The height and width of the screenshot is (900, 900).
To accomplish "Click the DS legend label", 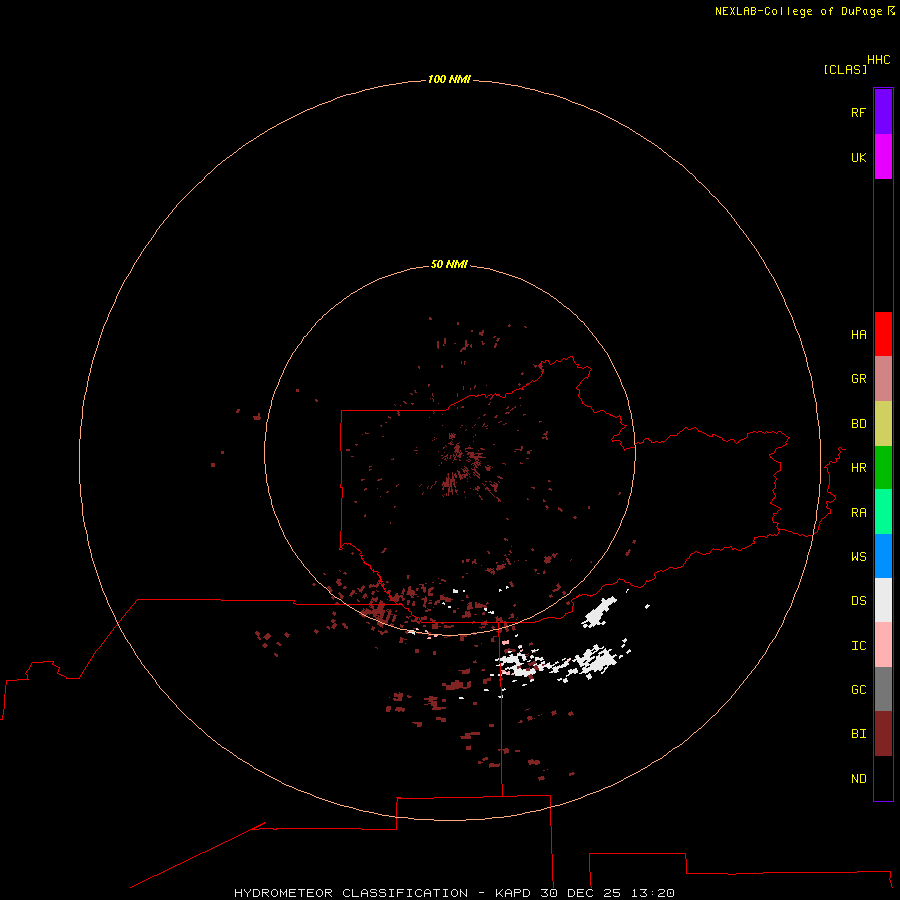I will click(x=858, y=601).
